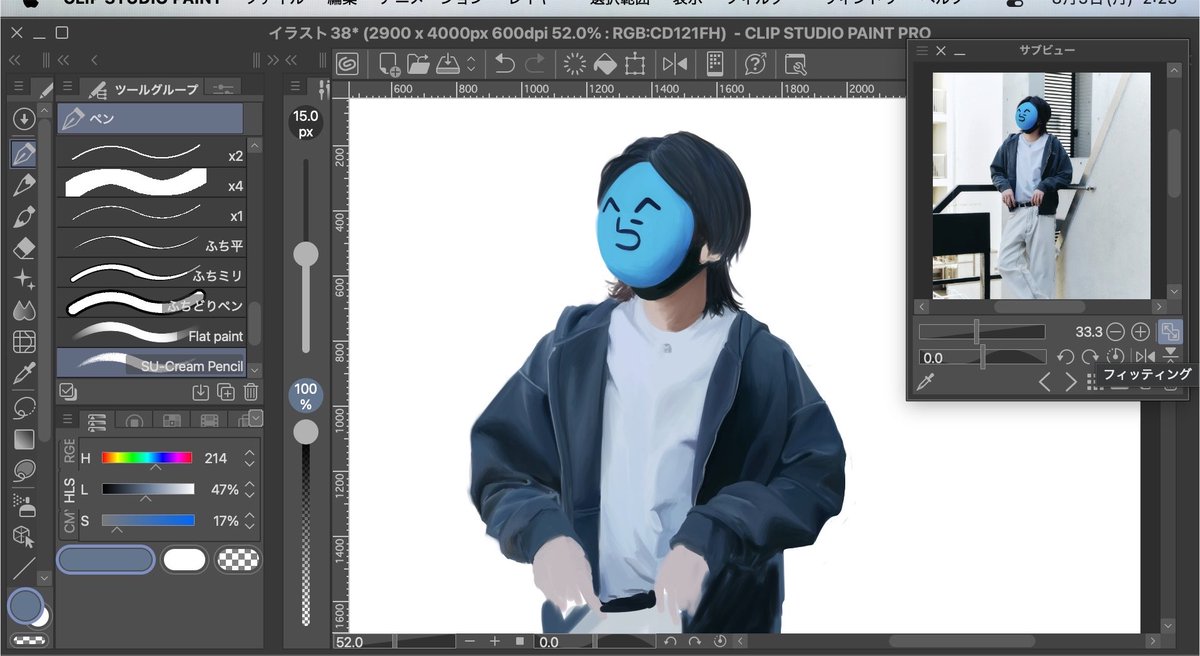Image resolution: width=1200 pixels, height=656 pixels.
Task: Select the Lasso selection tool
Action: 24,407
